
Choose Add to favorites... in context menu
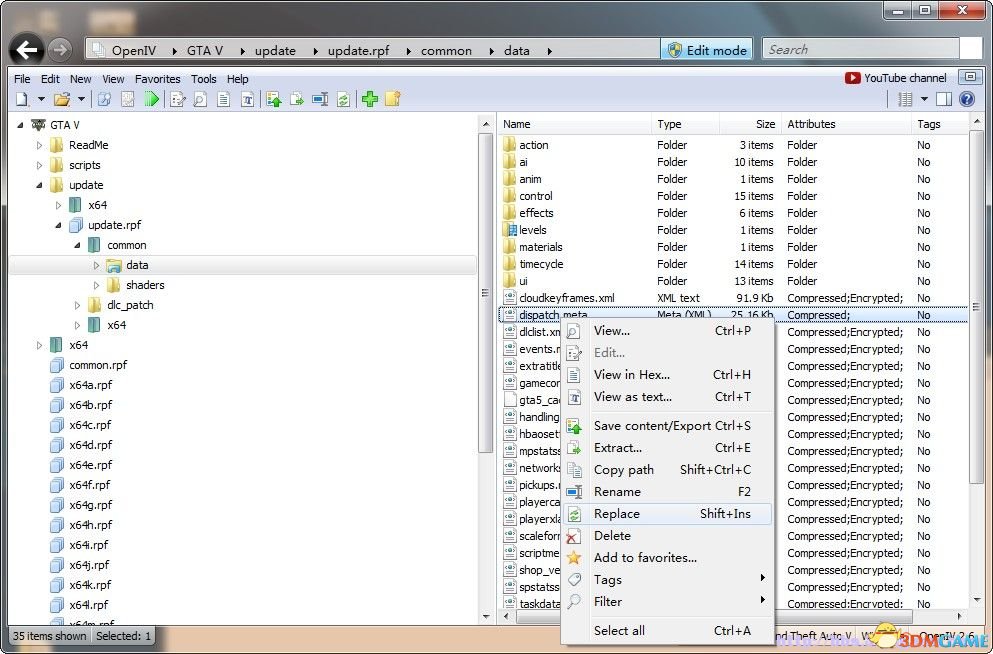667,558
